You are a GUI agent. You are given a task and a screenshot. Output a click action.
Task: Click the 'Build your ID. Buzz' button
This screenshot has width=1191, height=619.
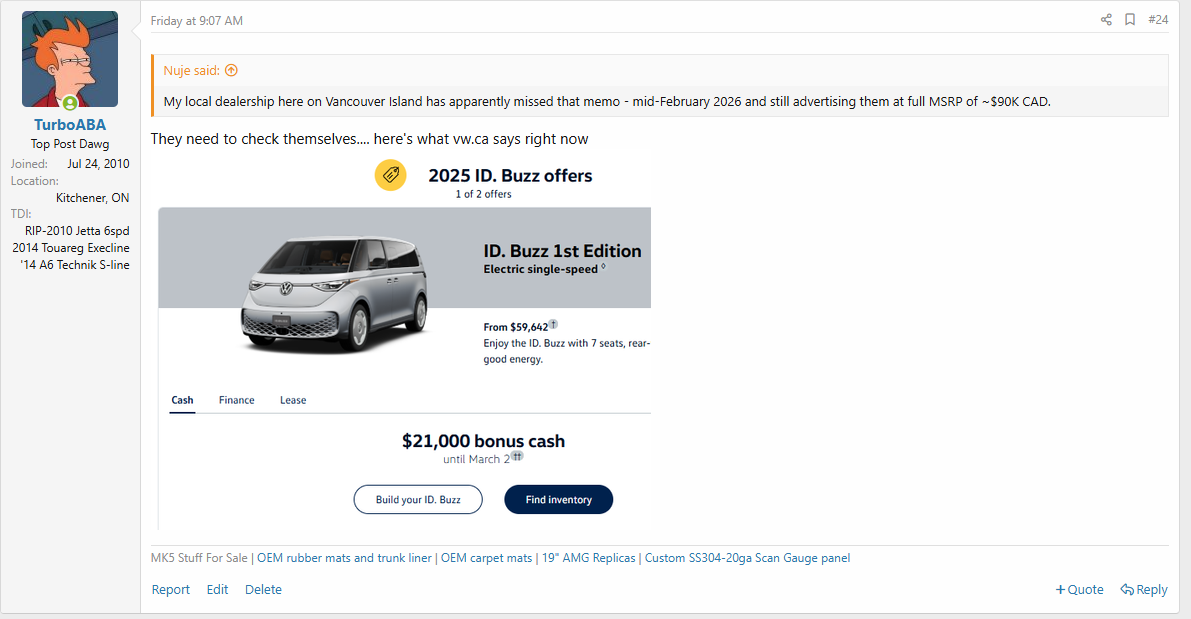[418, 500]
